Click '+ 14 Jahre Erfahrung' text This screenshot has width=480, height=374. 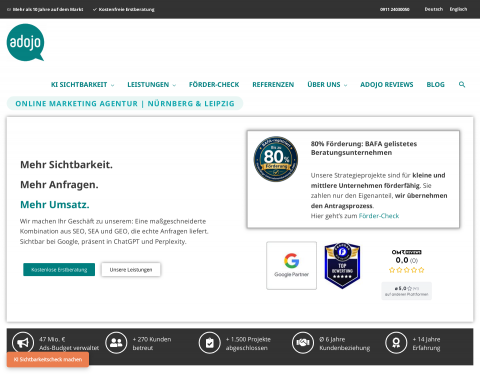pyautogui.click(x=426, y=343)
